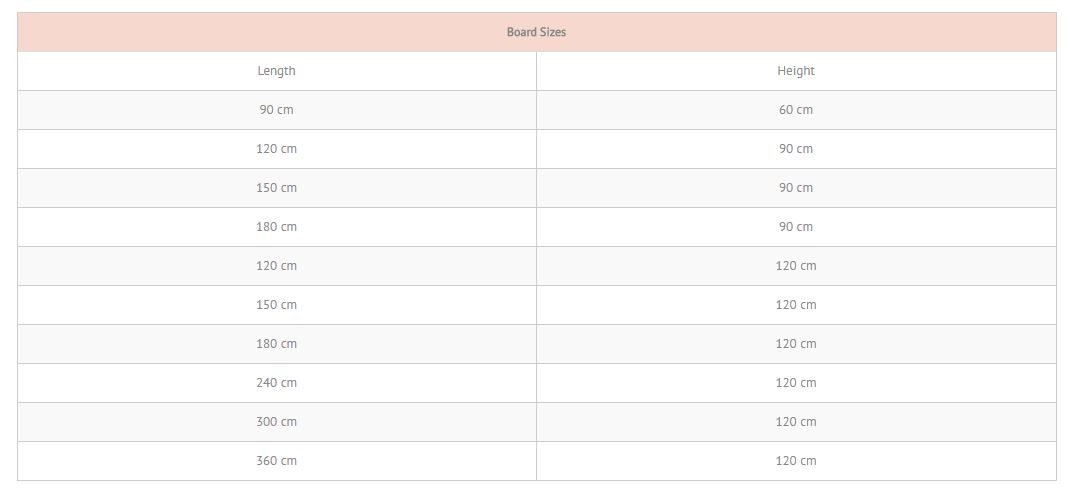
Task: Select 150 cm length paired with 90 cm height
Action: (x=277, y=188)
